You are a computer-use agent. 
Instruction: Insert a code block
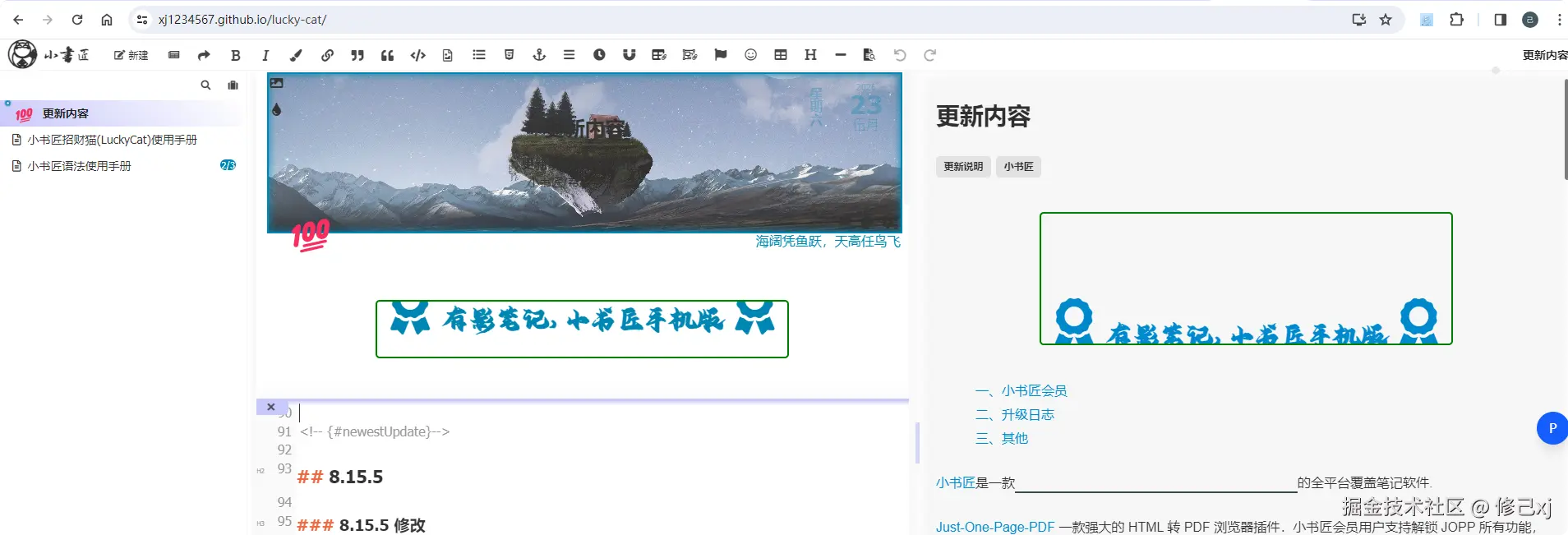point(418,55)
